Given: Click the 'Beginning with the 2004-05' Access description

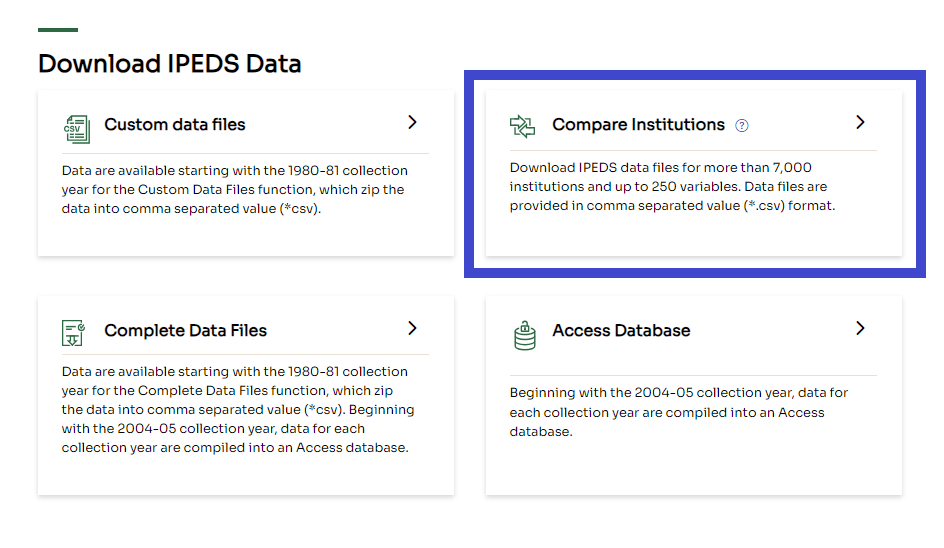Looking at the screenshot, I should [x=678, y=412].
